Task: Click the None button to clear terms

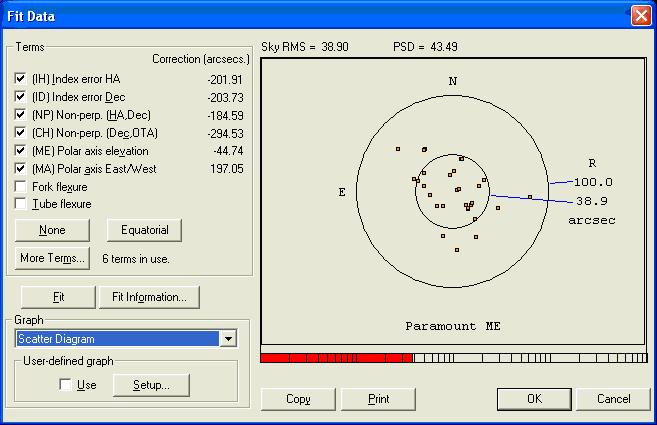Action: pos(52,230)
